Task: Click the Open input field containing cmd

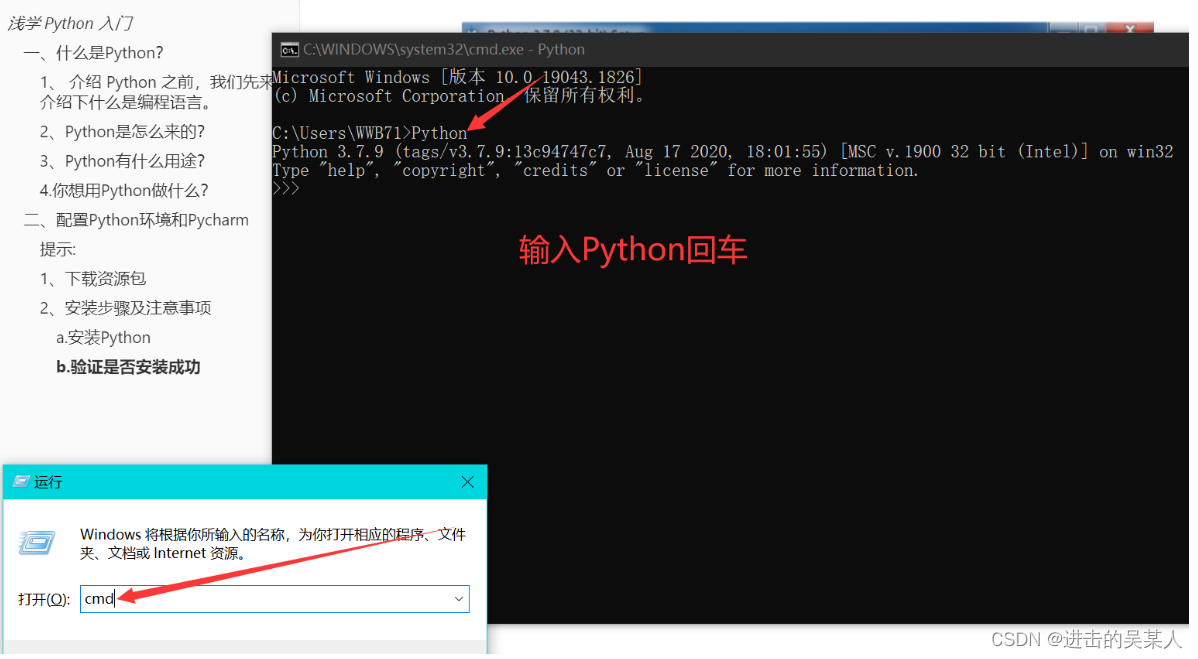Action: click(x=274, y=599)
